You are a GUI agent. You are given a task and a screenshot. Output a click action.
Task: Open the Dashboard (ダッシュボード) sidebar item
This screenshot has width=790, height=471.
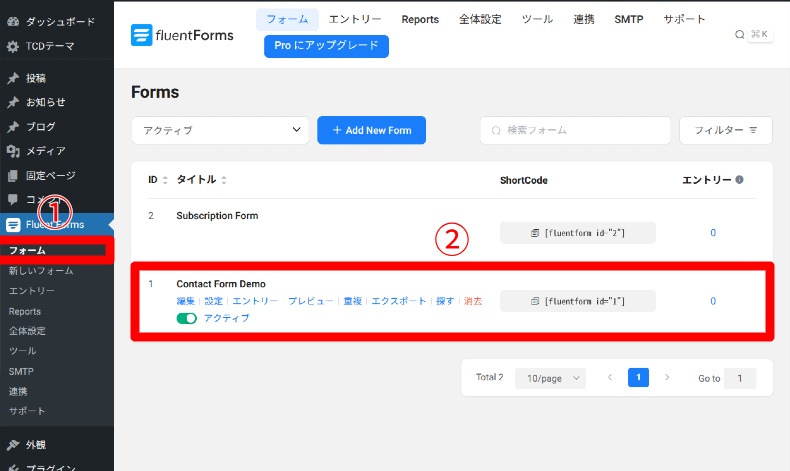point(51,22)
